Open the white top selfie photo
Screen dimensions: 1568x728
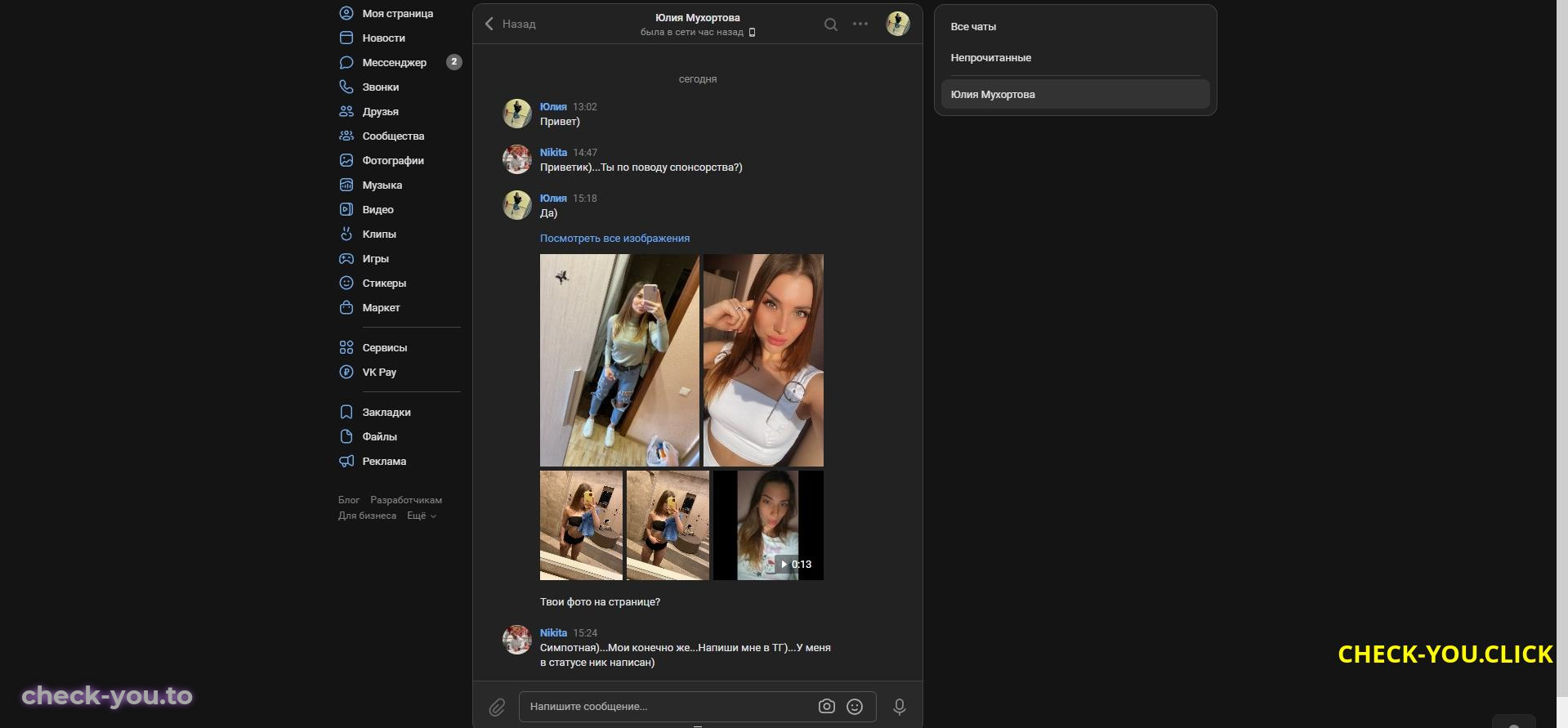[763, 360]
